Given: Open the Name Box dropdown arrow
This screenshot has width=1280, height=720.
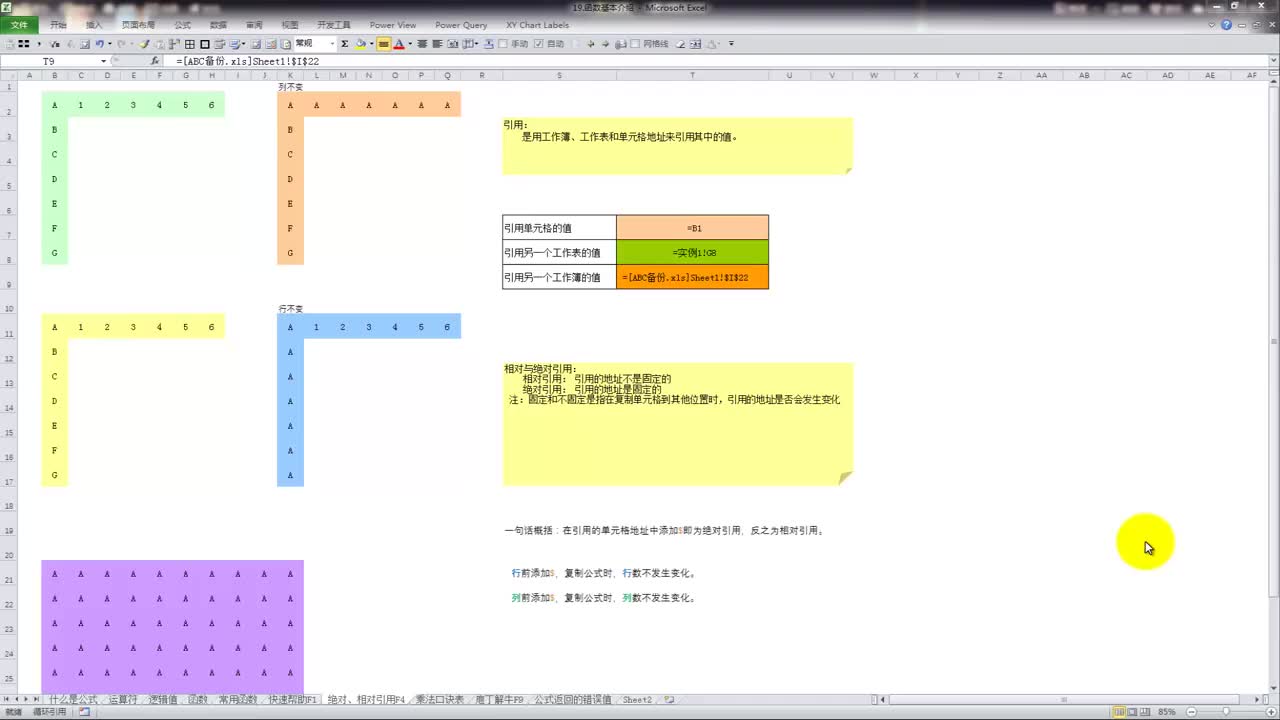Looking at the screenshot, I should coord(103,61).
